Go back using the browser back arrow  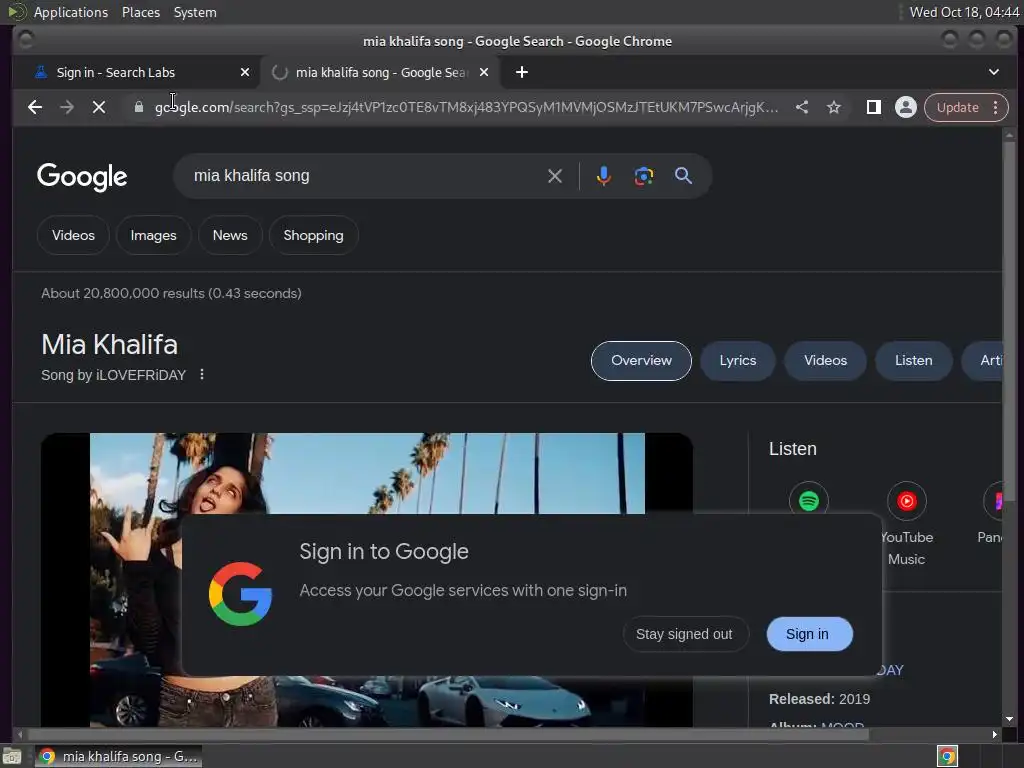point(35,107)
